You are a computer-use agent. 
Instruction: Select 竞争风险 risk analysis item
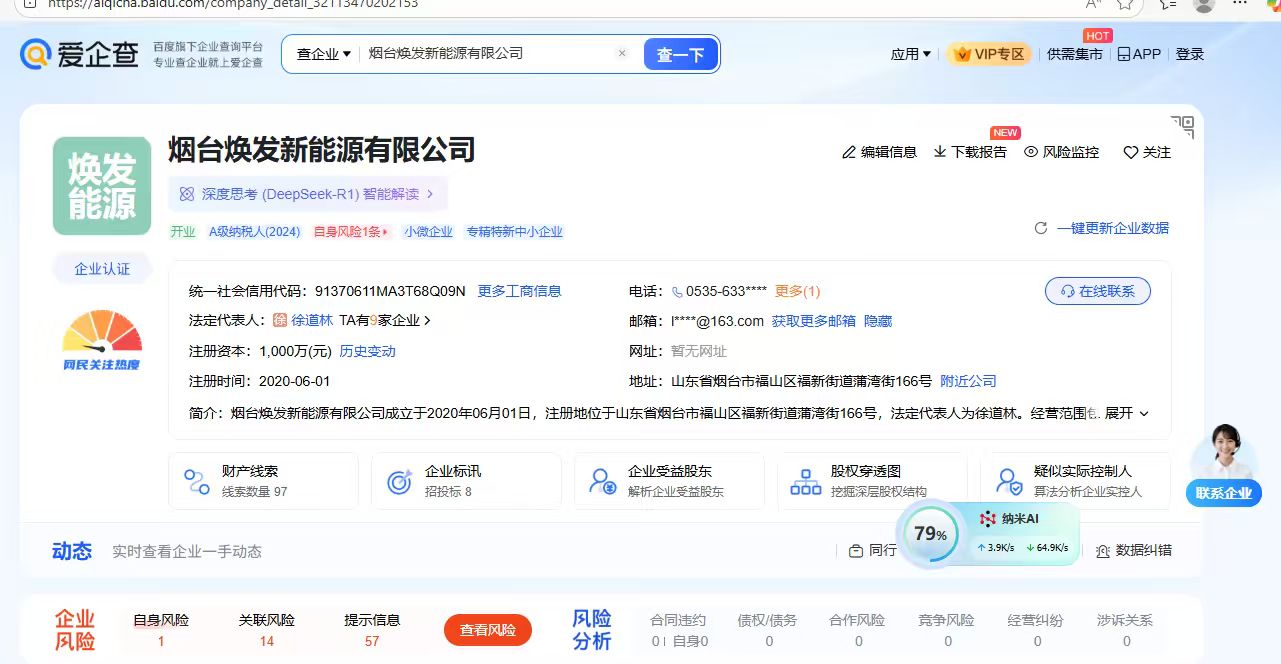point(947,631)
